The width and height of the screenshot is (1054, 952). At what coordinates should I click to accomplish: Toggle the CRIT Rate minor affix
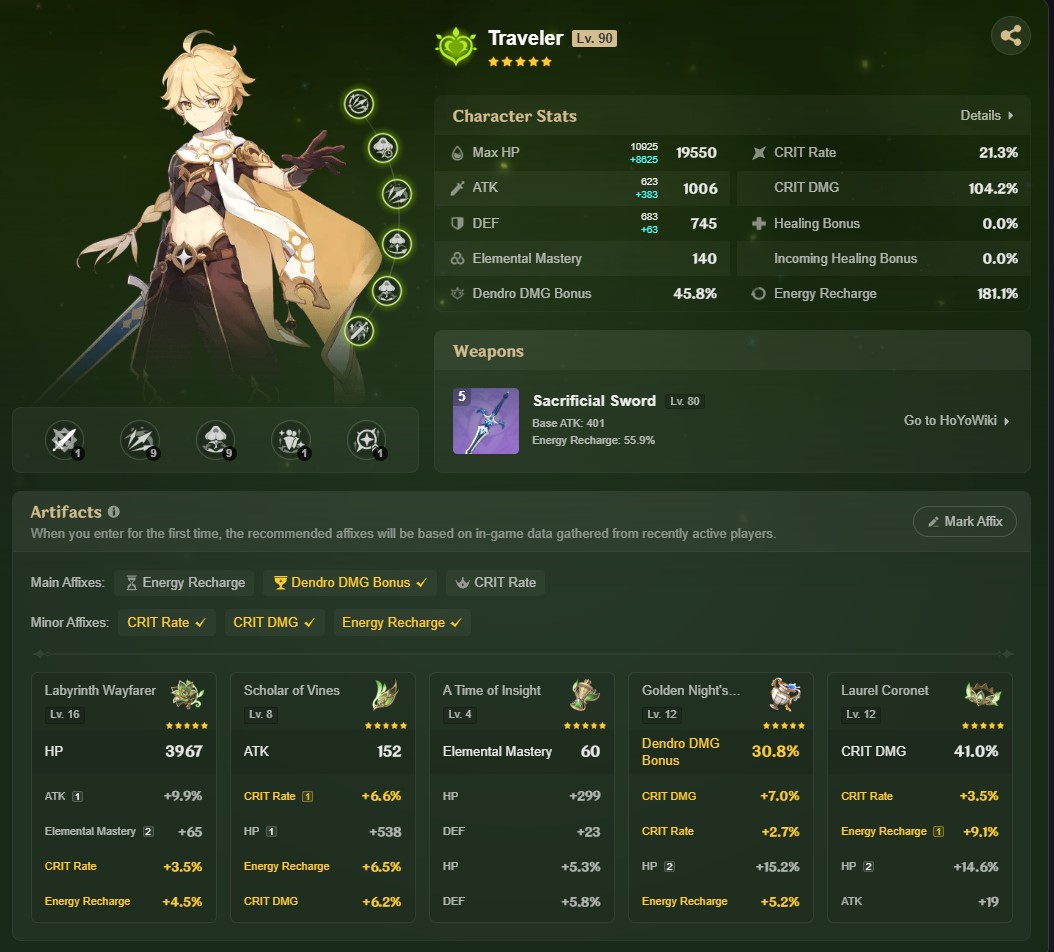(166, 623)
